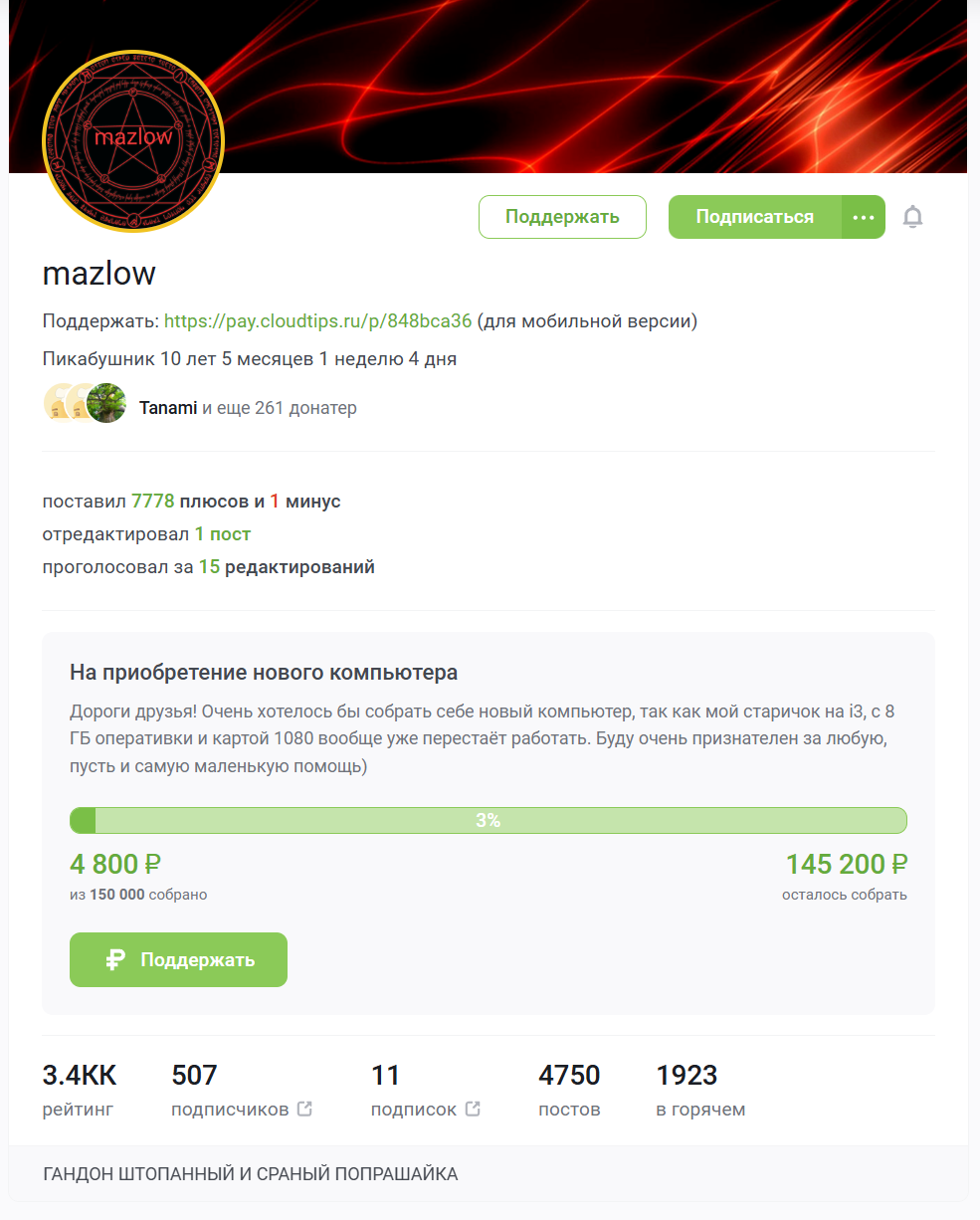The width and height of the screenshot is (980, 1220).
Task: Click the Подписаться subscribe button
Action: (754, 217)
